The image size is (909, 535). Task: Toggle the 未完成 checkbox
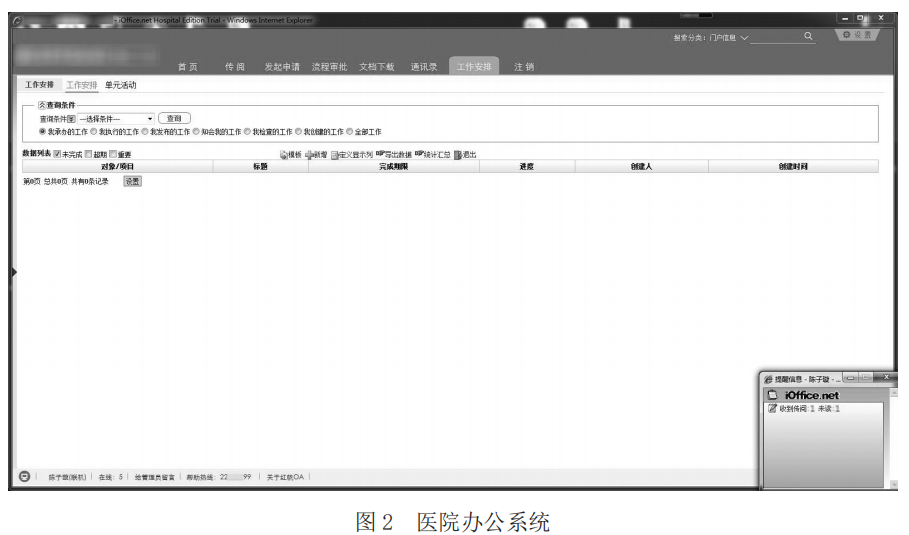click(58, 154)
